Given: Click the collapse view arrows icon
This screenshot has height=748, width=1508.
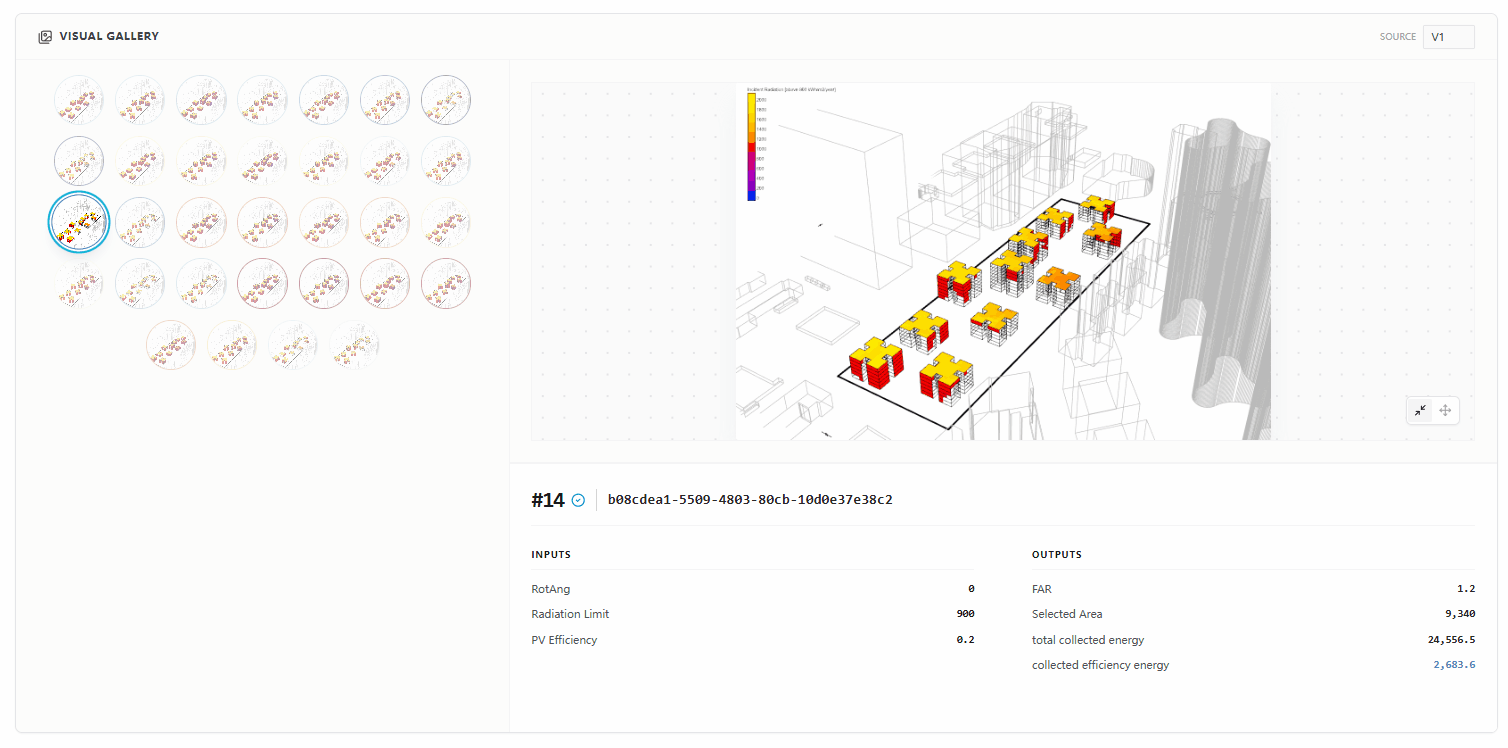Looking at the screenshot, I should (1420, 410).
